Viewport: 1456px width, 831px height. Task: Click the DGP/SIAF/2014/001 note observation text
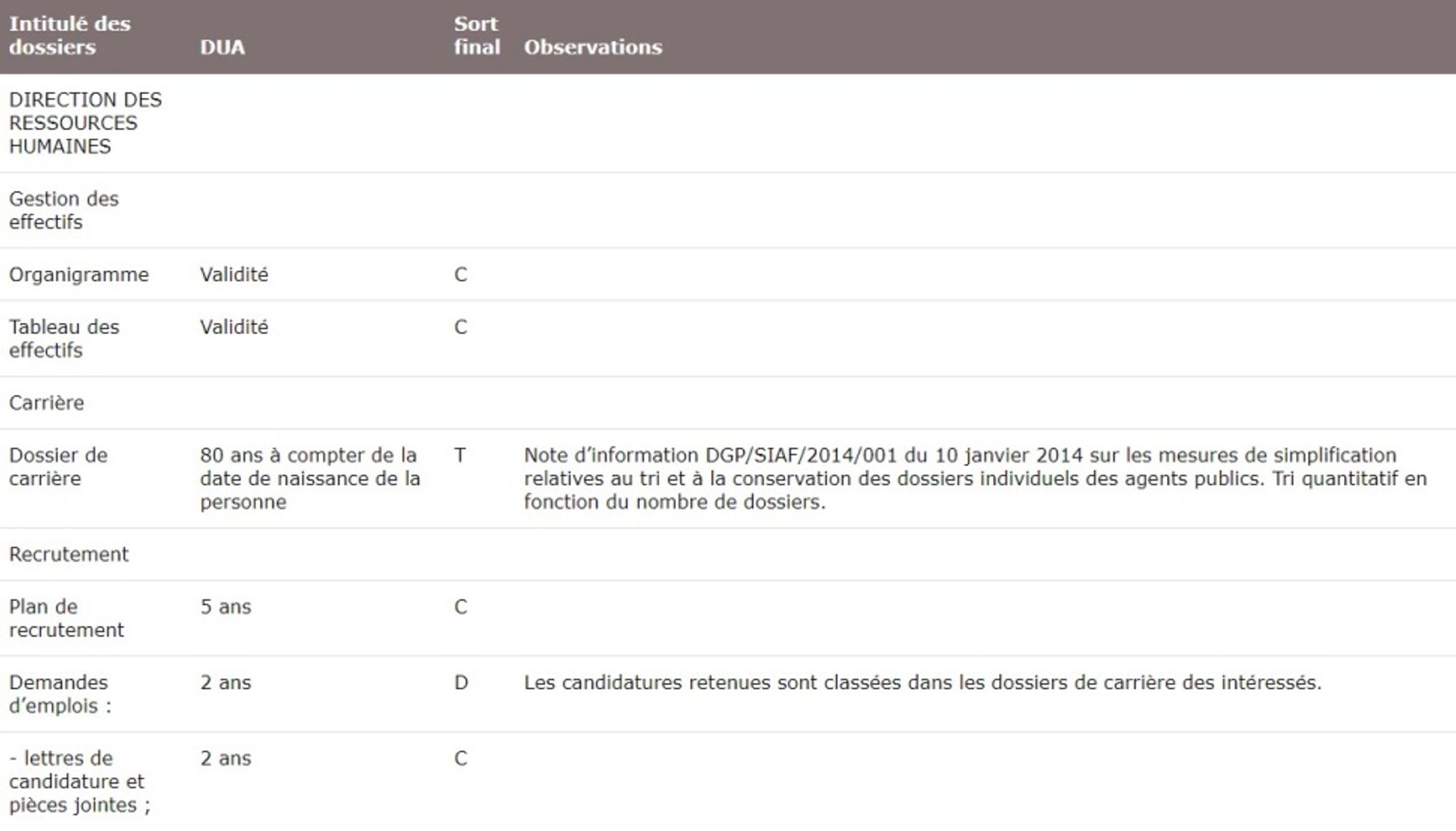(975, 478)
